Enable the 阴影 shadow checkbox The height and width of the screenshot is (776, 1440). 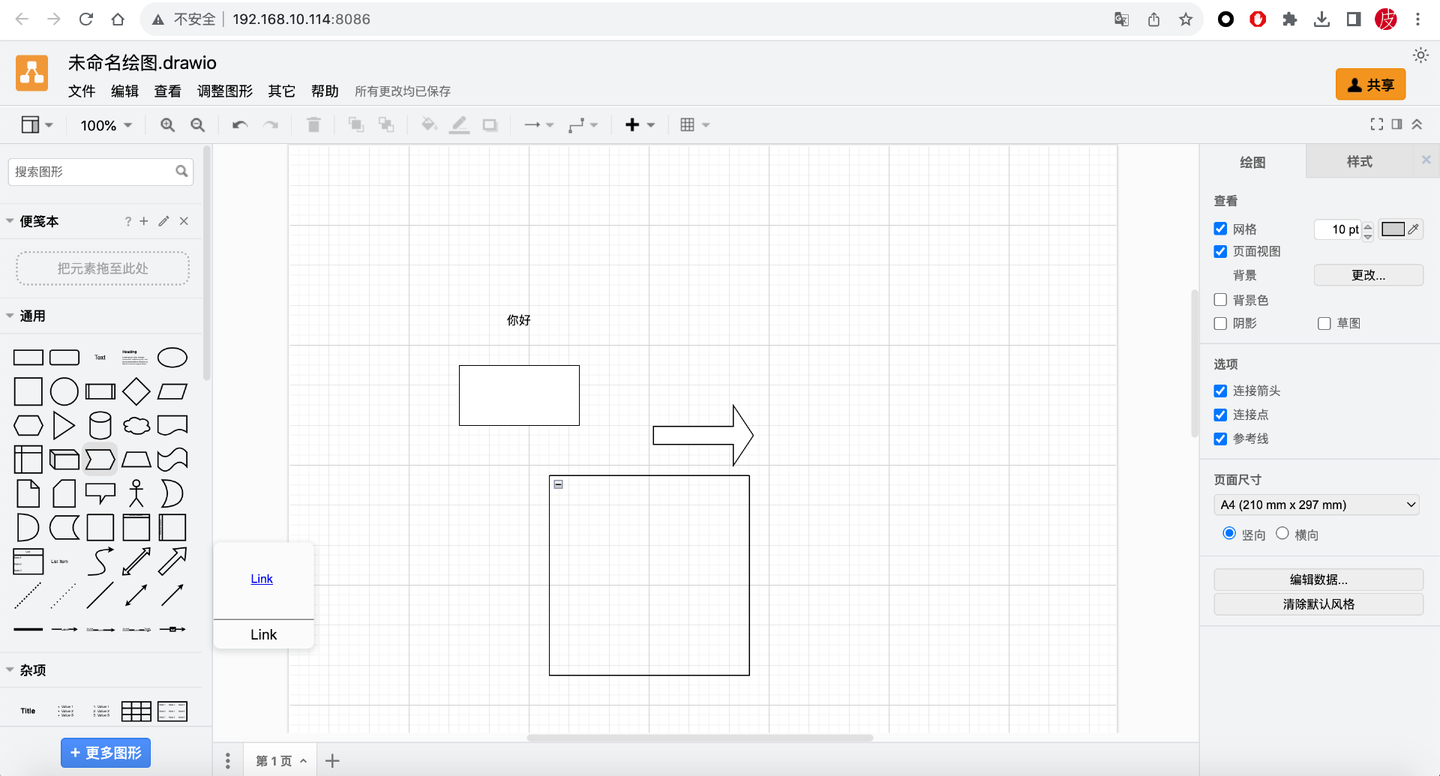pos(1220,323)
